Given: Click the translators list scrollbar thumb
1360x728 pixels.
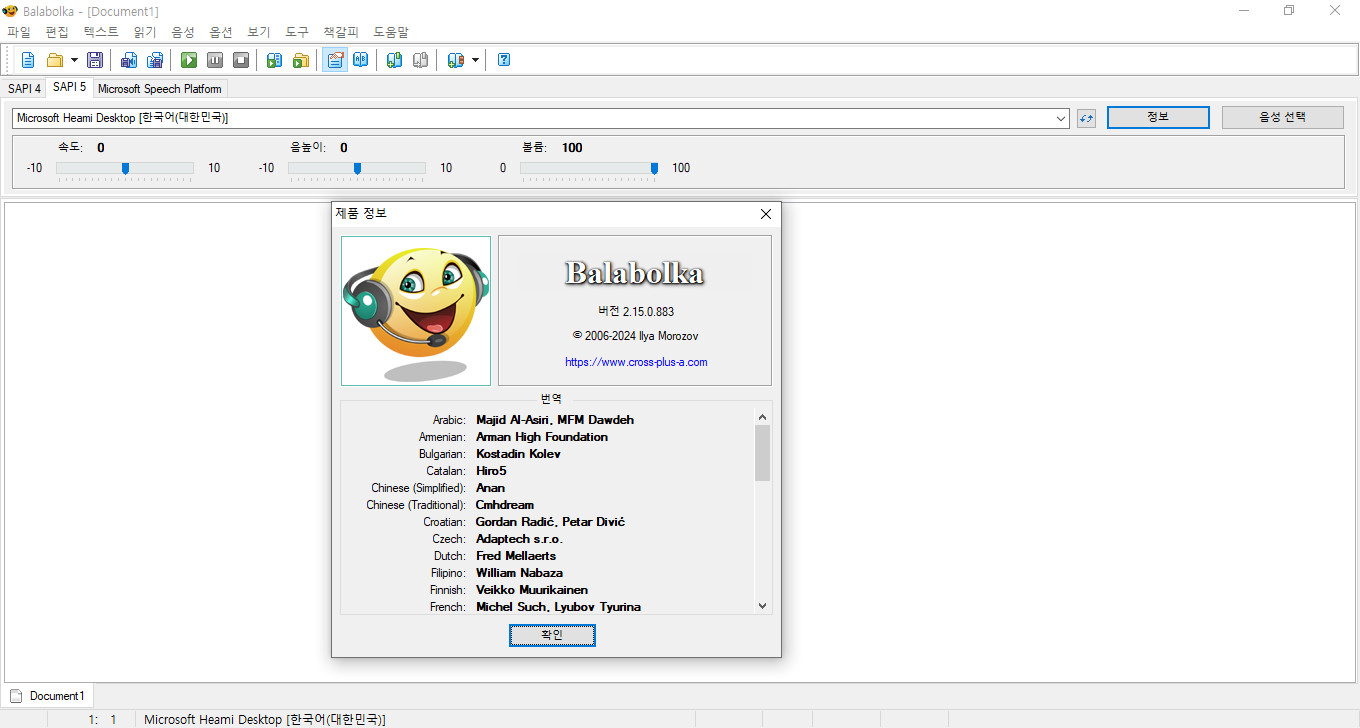Looking at the screenshot, I should [763, 453].
